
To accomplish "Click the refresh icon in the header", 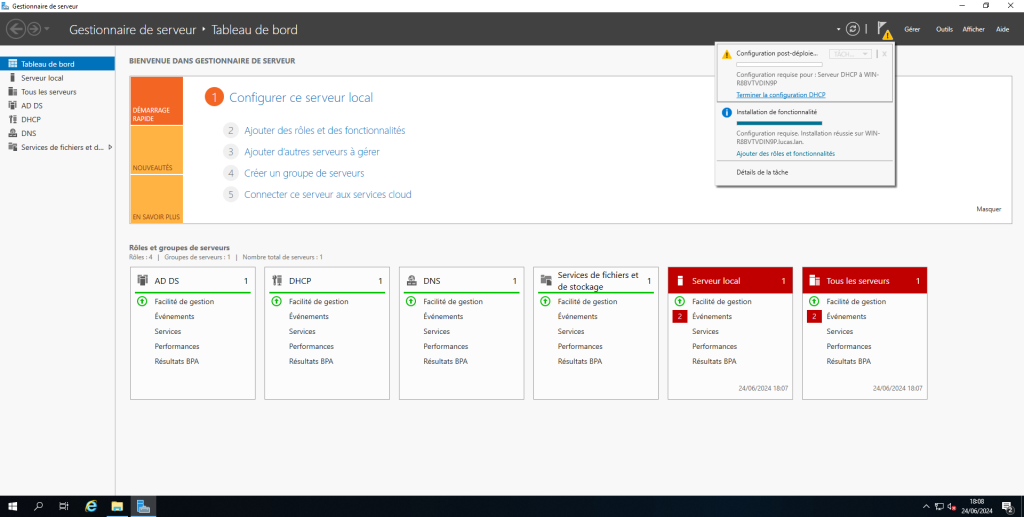I will (852, 29).
